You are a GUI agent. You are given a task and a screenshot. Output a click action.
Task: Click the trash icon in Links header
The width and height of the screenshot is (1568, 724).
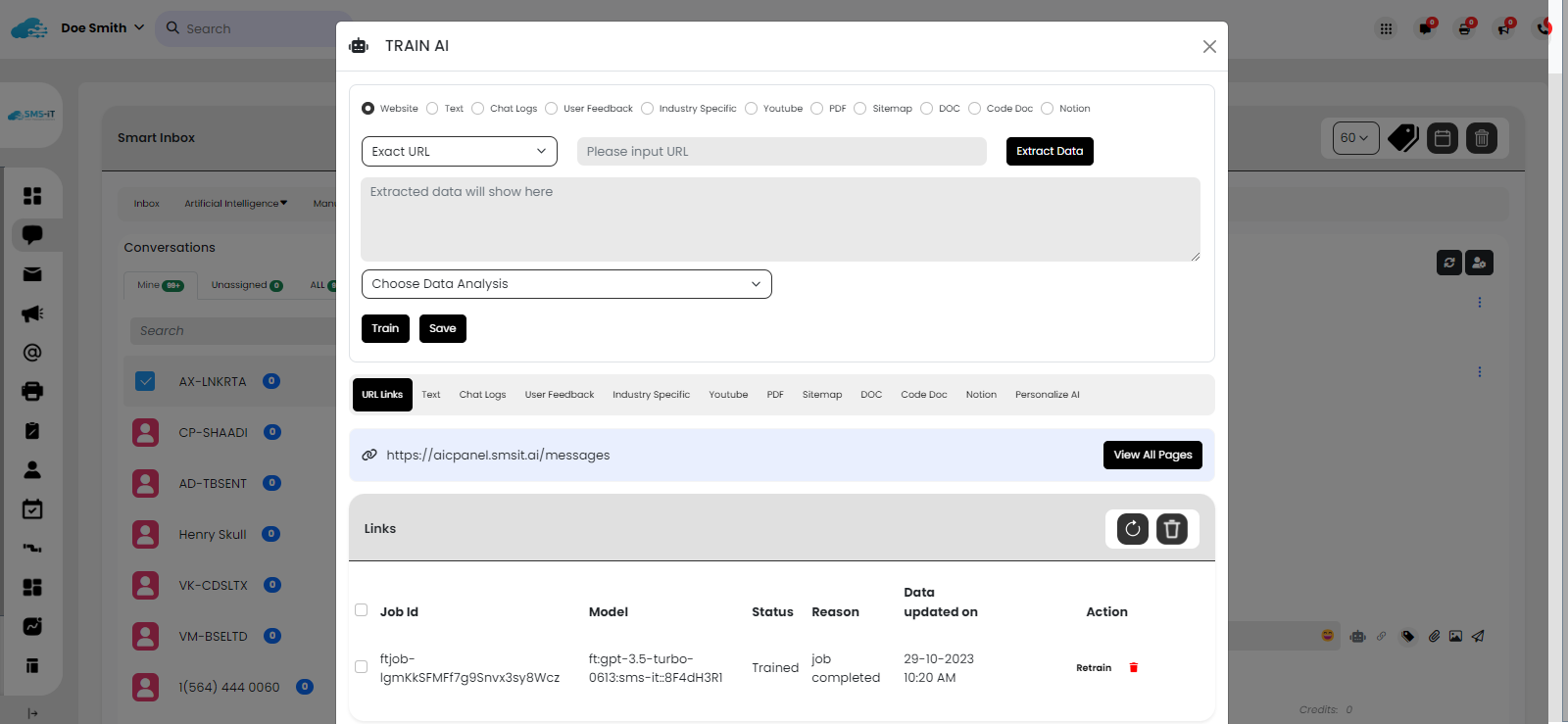[x=1172, y=529]
